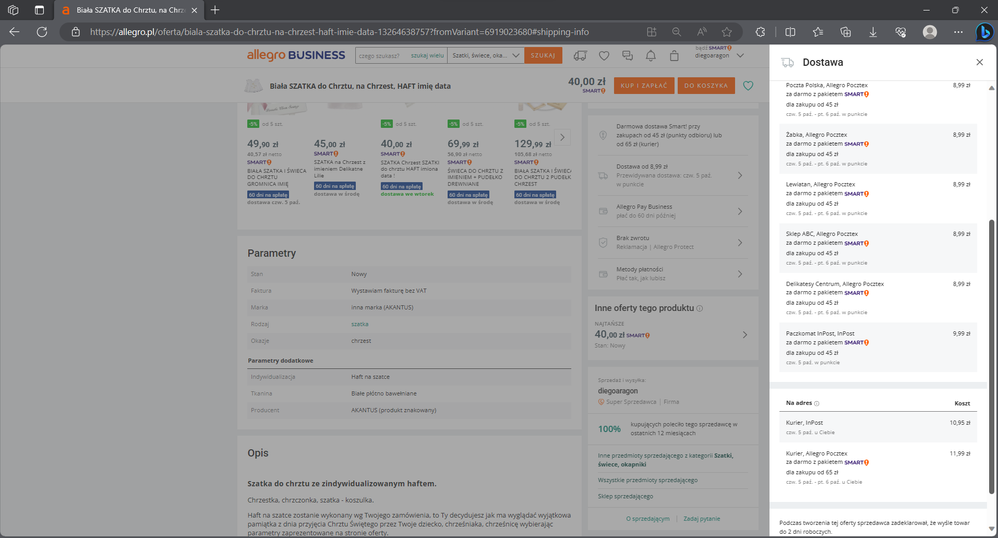Close the Dostawa delivery panel
This screenshot has width=998, height=538.
click(x=979, y=62)
